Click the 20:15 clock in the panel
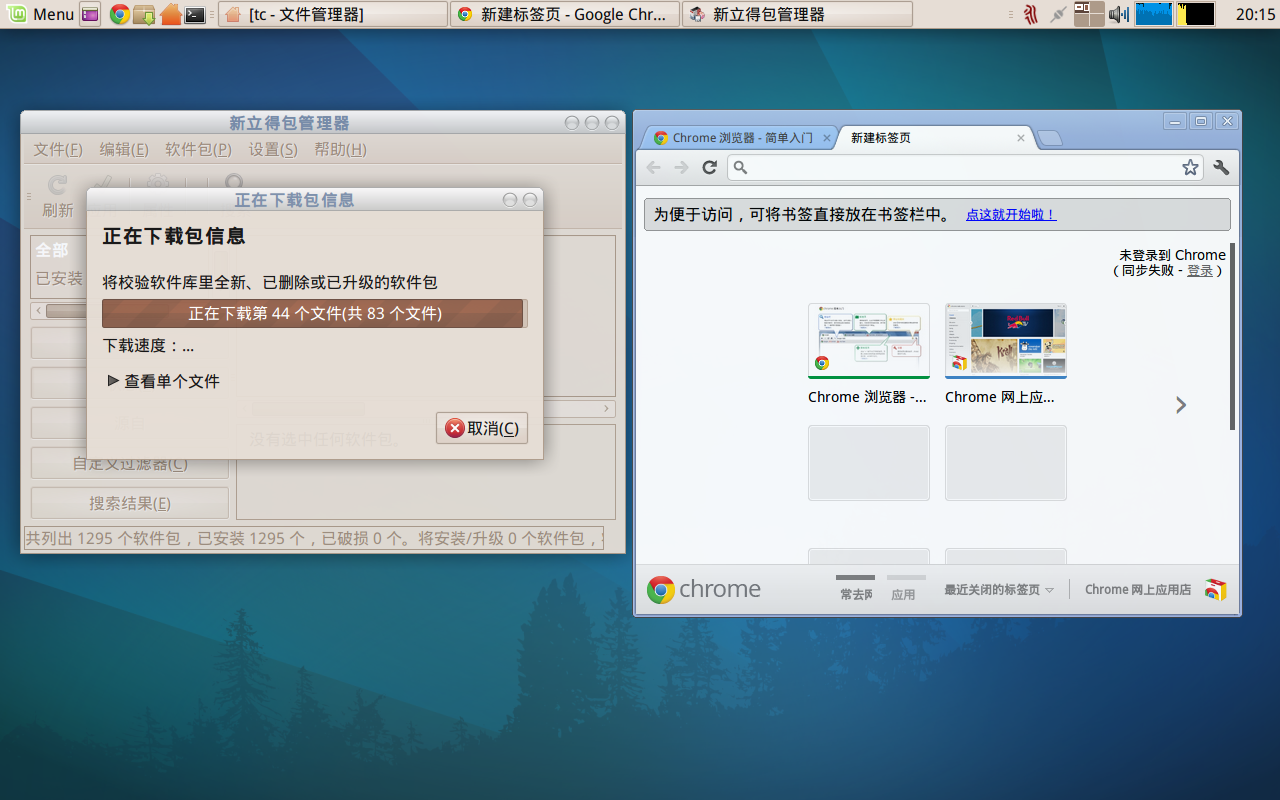The width and height of the screenshot is (1280, 800). tap(1255, 14)
